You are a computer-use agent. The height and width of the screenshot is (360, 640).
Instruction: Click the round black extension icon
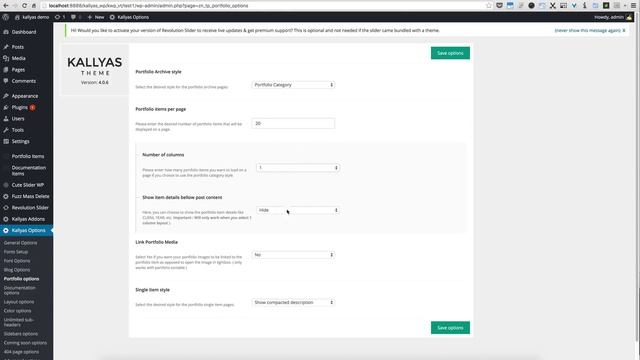pyautogui.click(x=531, y=6)
